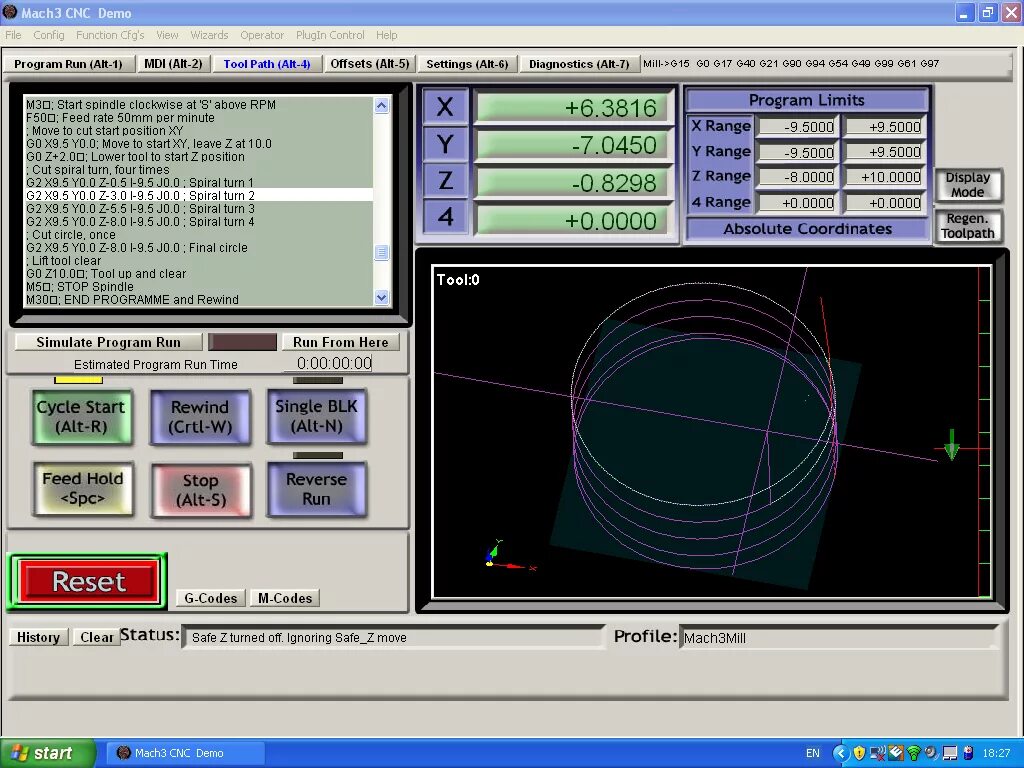Switch to MDI (Alt-2) tab
The height and width of the screenshot is (768, 1024).
point(173,64)
